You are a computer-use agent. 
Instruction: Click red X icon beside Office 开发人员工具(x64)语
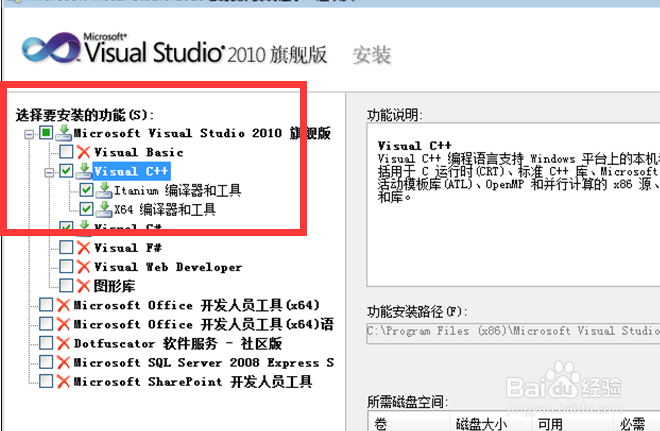pos(64,324)
